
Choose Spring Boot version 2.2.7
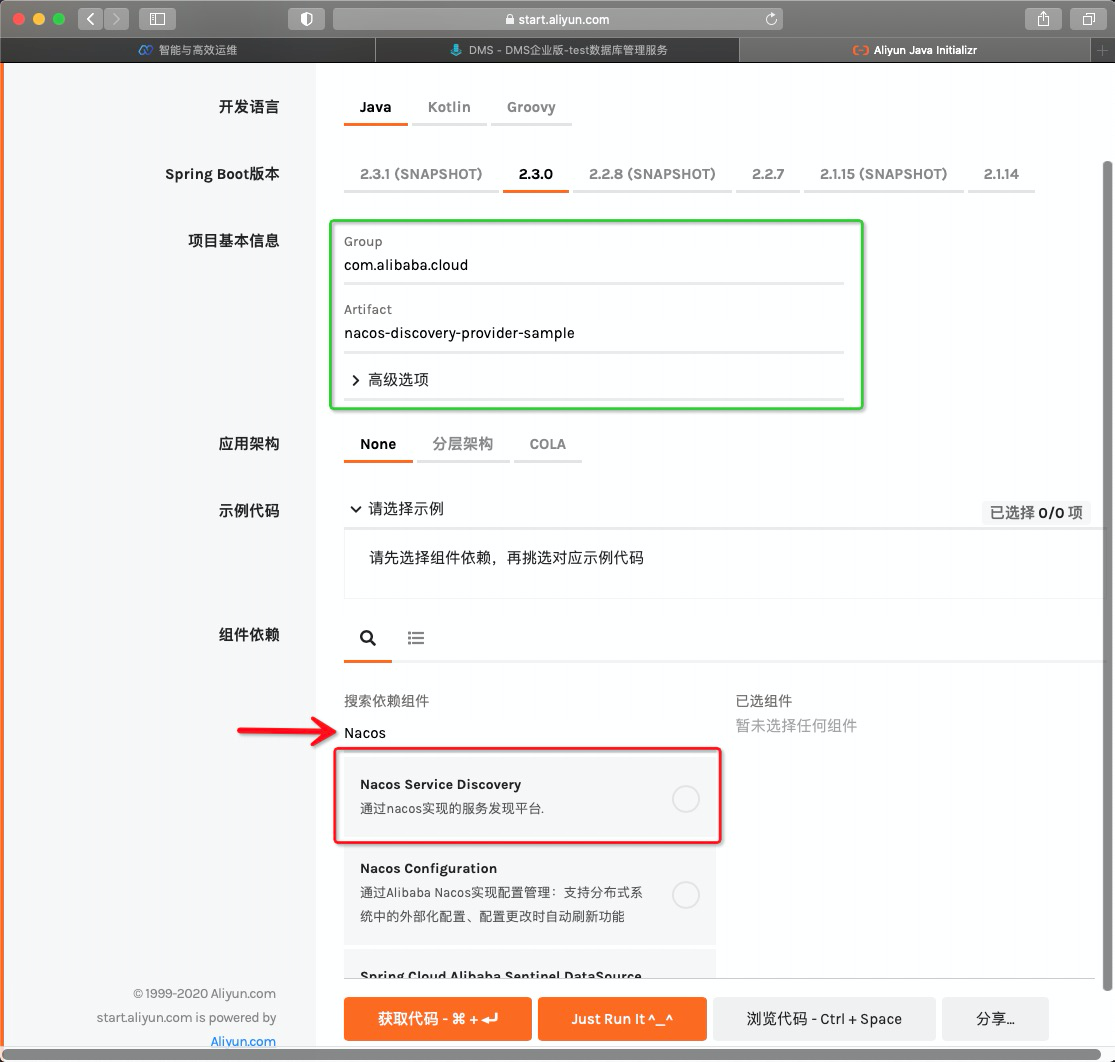click(768, 174)
